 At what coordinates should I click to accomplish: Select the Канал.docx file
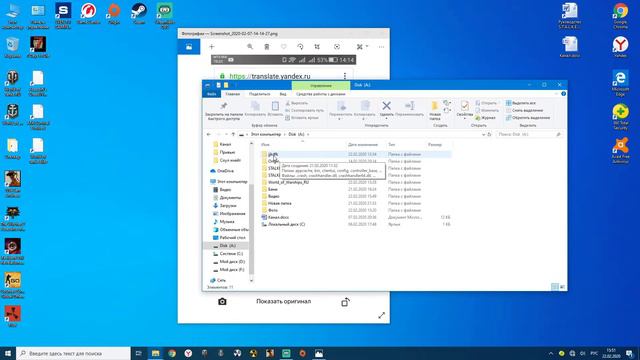pos(275,217)
